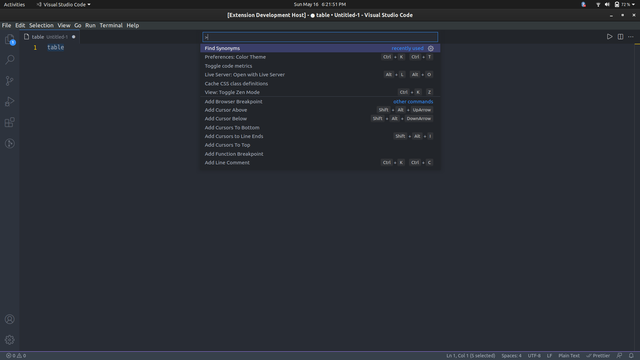Viewport: 640px width, 360px height.
Task: Open the Manage gear icon
Action: point(10,340)
